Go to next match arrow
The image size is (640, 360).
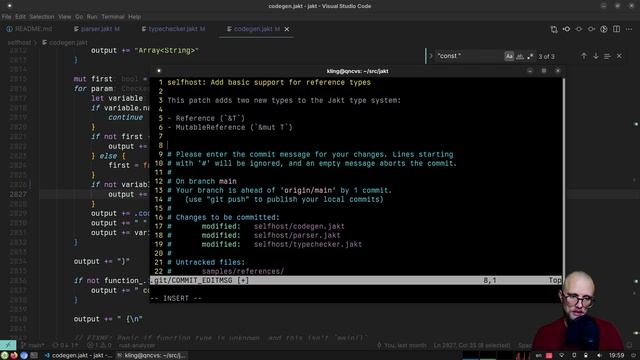click(x=596, y=56)
